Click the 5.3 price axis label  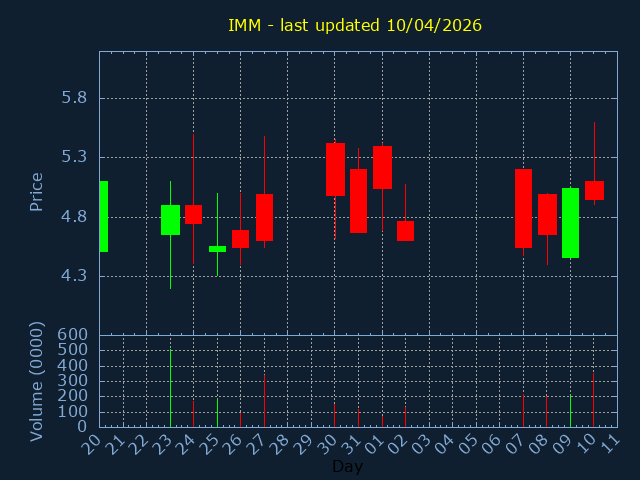(74, 157)
